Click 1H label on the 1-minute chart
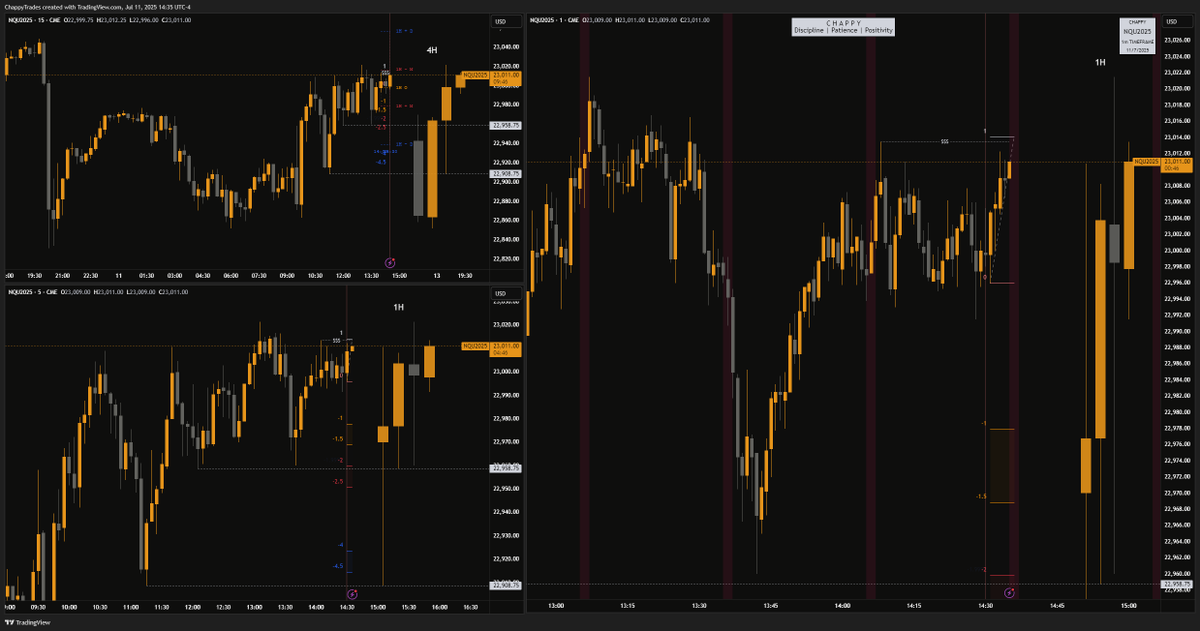This screenshot has height=631, width=1200. point(1100,62)
